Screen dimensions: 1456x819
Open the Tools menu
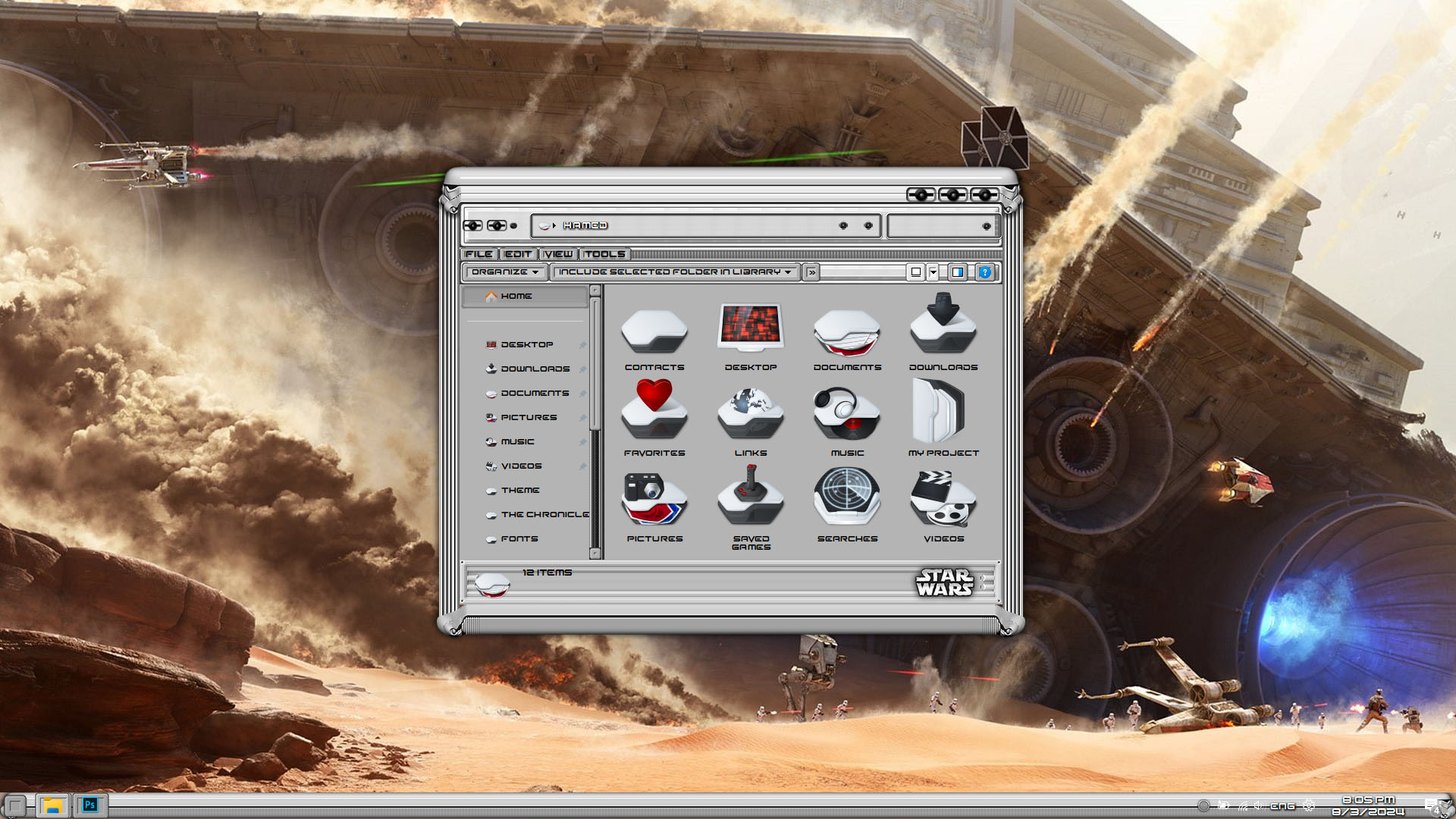[x=604, y=255]
